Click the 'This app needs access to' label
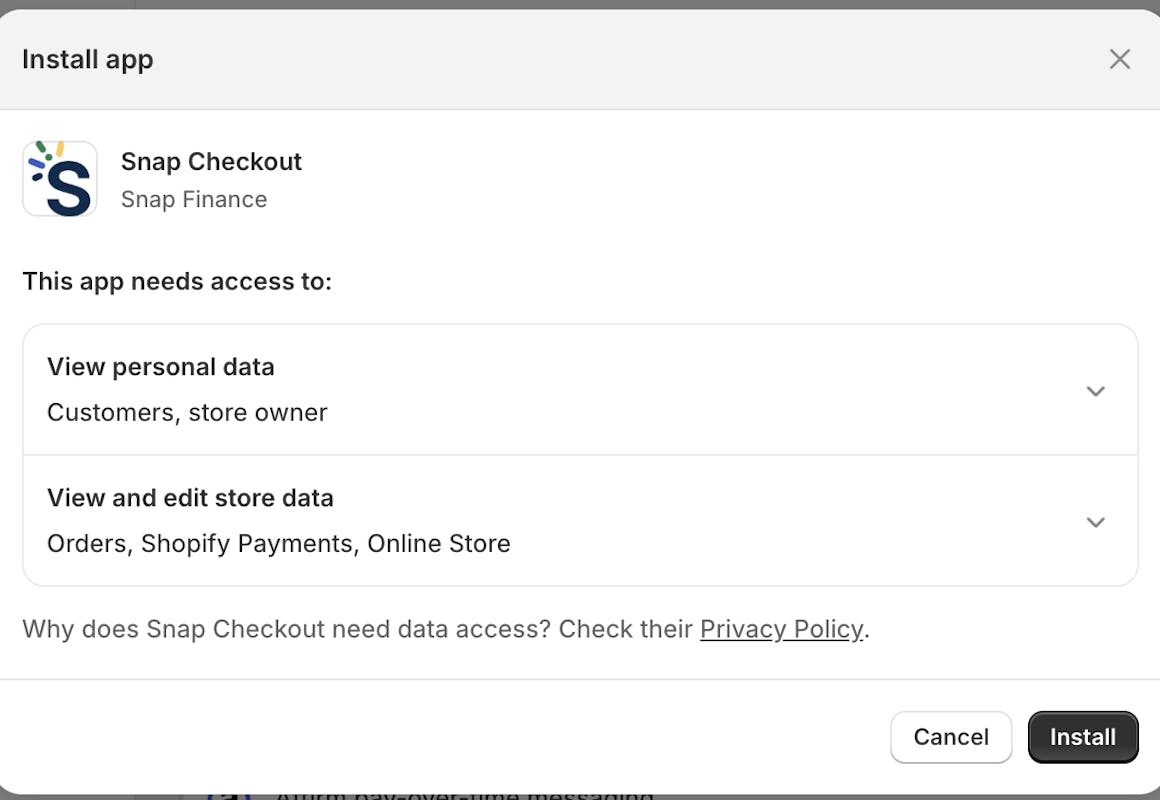Screen dimensions: 1160x800 177,281
